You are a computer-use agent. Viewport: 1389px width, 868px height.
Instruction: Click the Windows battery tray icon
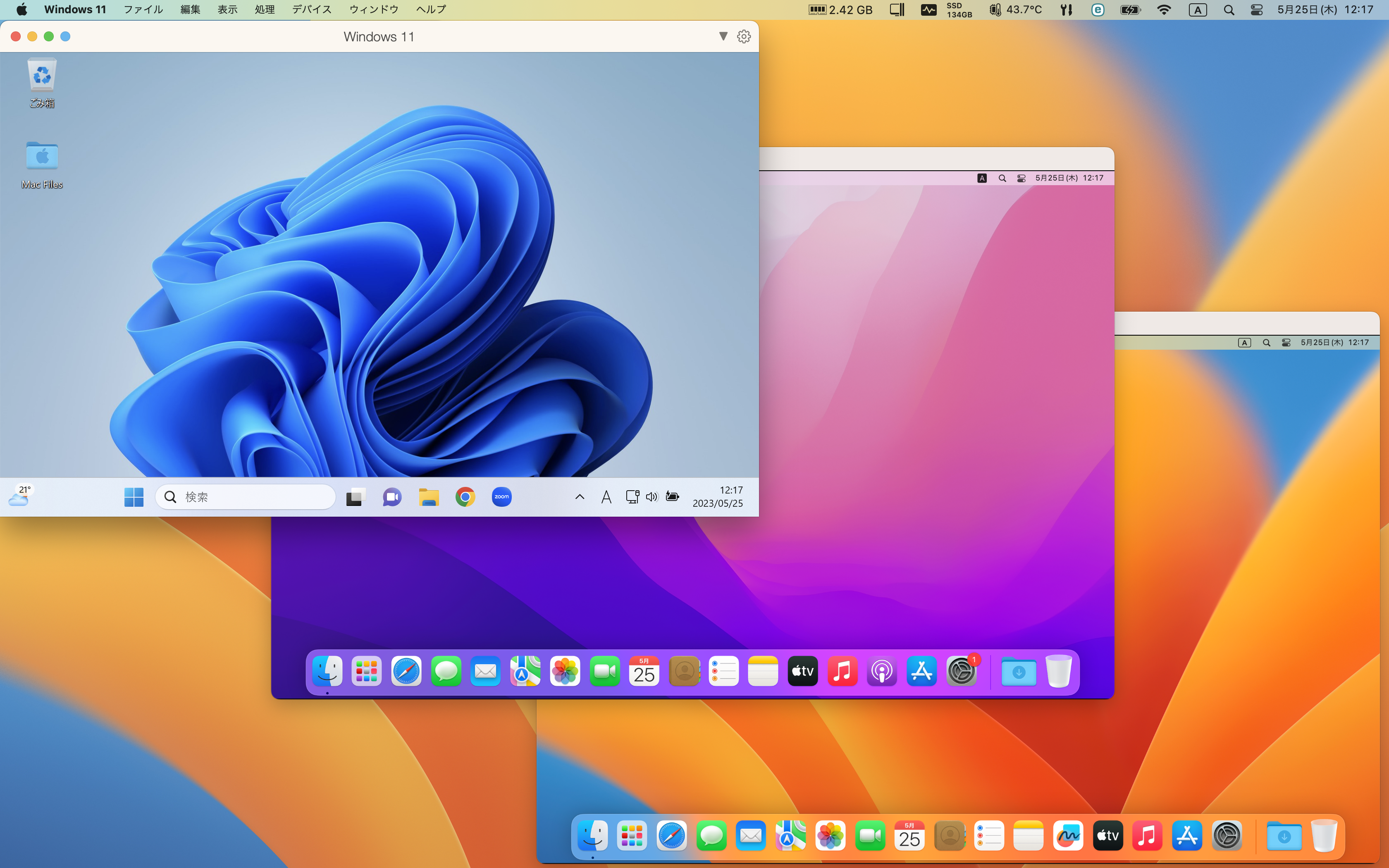click(672, 496)
